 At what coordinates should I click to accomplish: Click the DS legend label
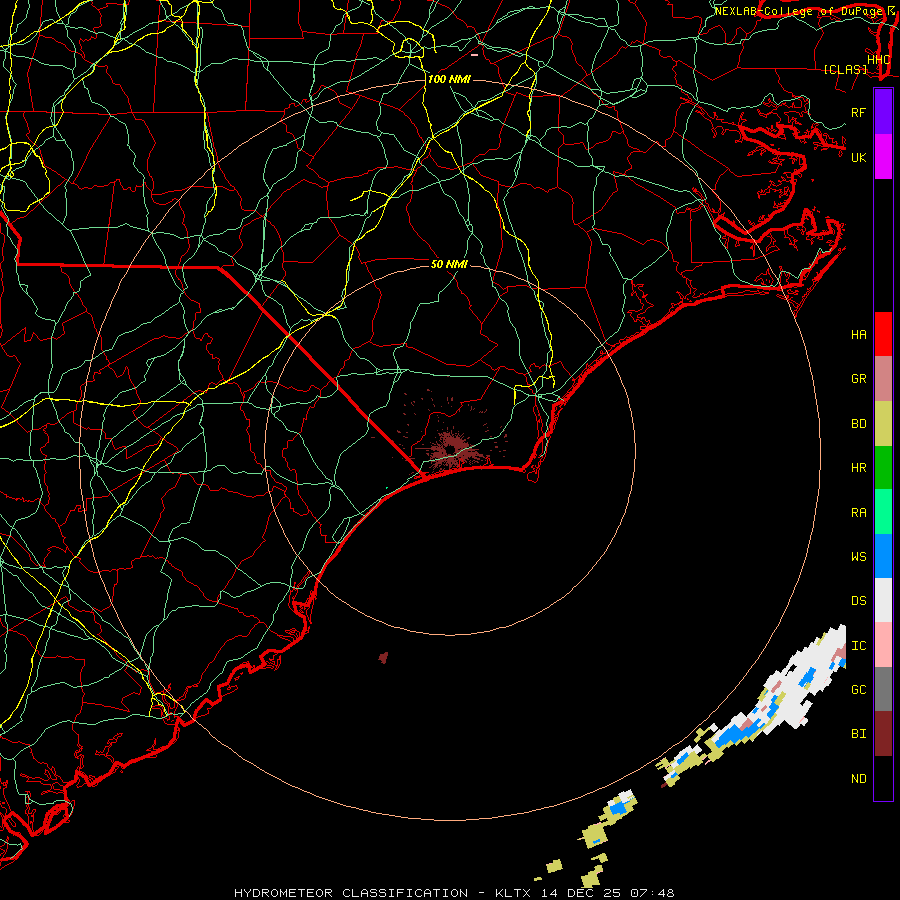[858, 601]
